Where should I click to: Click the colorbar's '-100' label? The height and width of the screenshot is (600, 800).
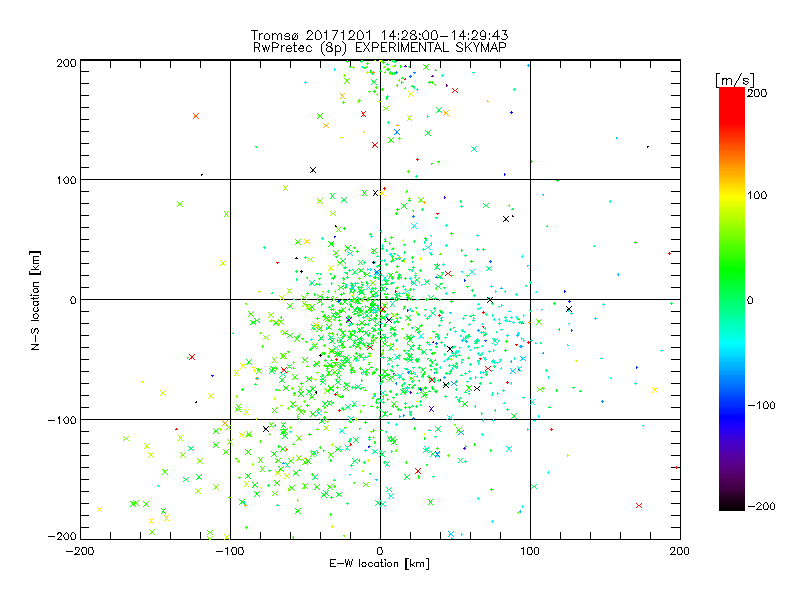[x=761, y=405]
